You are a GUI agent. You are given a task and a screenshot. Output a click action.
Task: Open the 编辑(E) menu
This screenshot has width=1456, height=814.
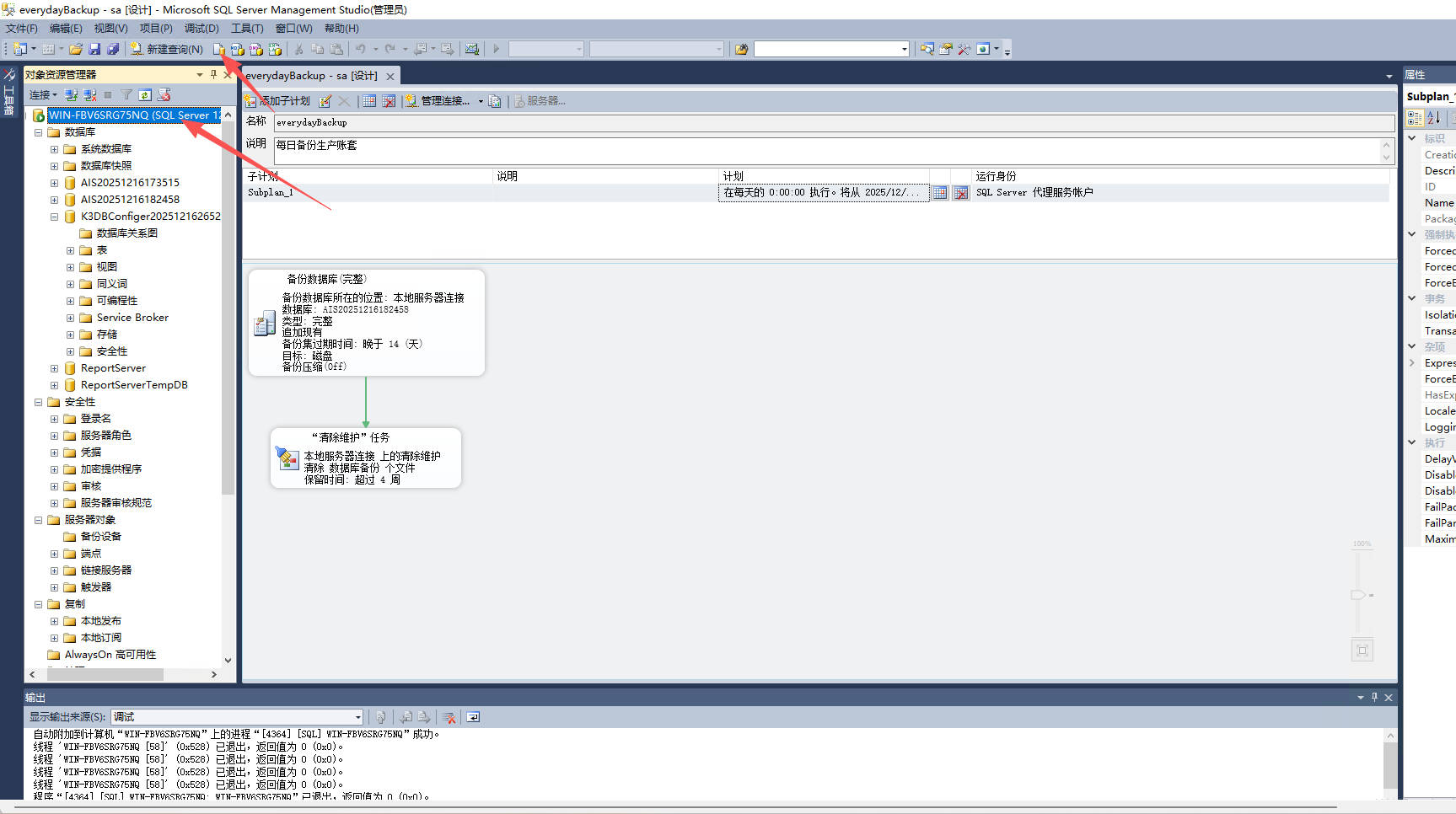(66, 29)
